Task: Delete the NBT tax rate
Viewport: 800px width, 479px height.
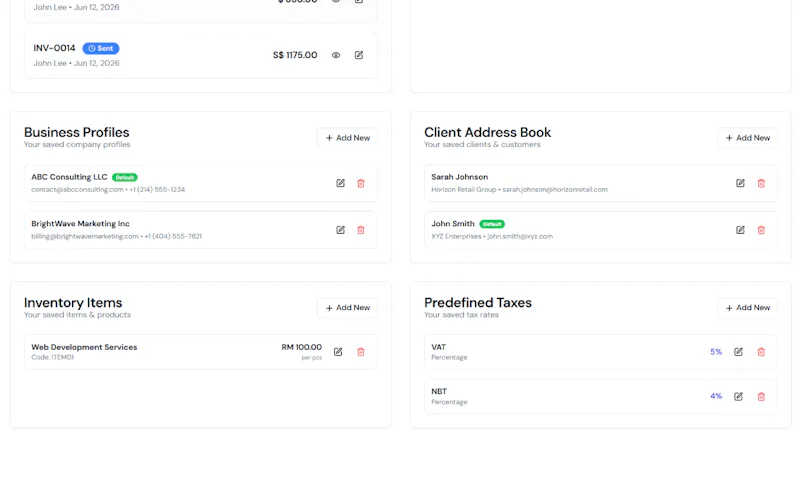Action: click(761, 396)
